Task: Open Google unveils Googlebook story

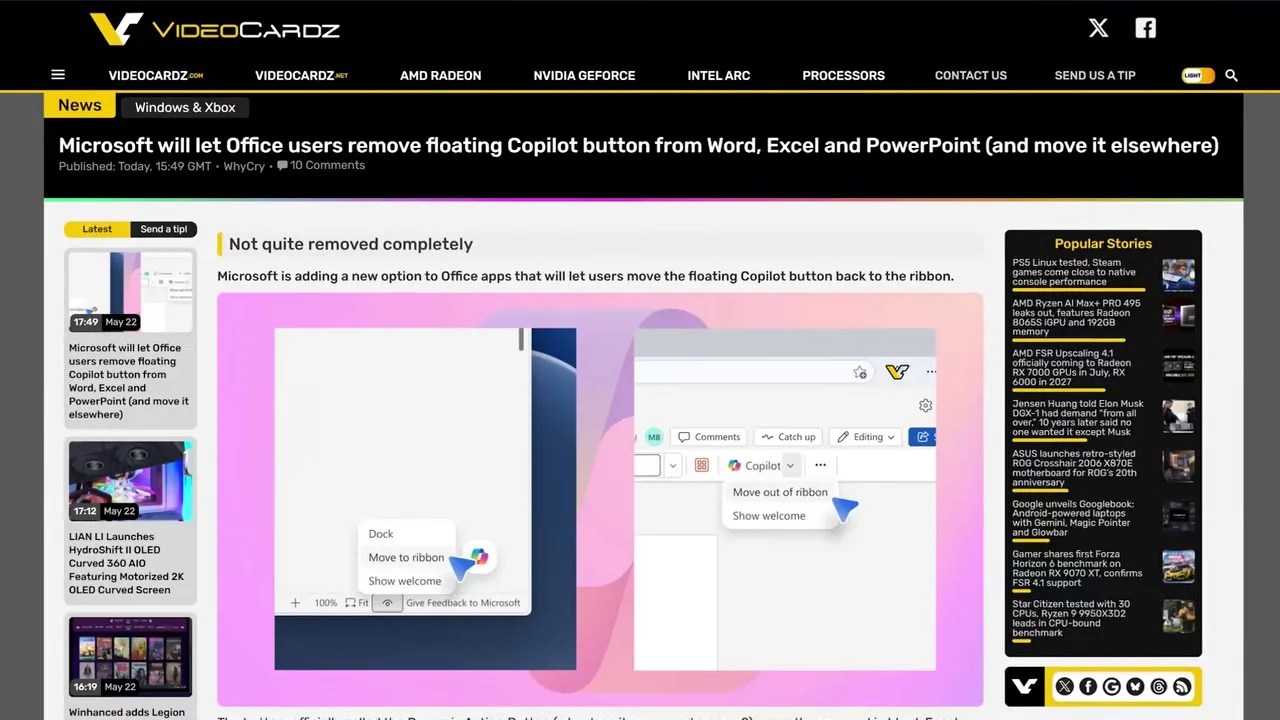Action: 1073,518
